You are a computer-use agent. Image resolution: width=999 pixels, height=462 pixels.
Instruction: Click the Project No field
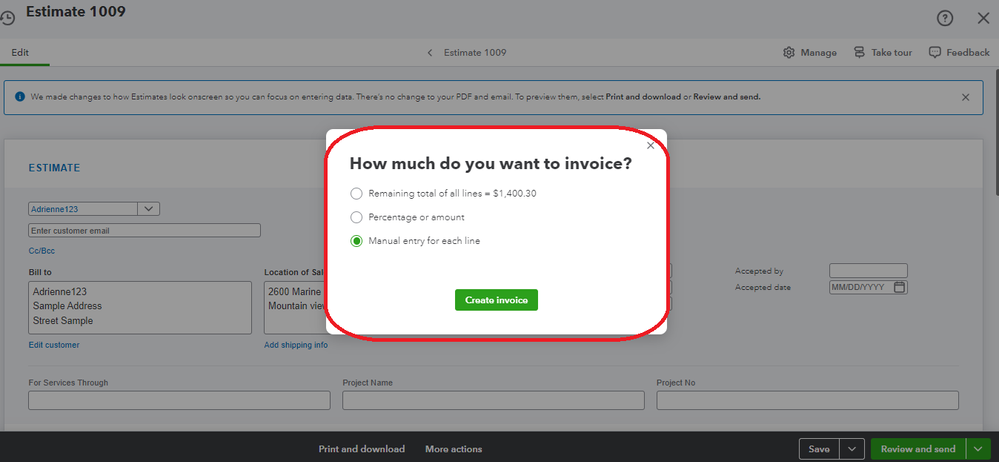tap(808, 400)
